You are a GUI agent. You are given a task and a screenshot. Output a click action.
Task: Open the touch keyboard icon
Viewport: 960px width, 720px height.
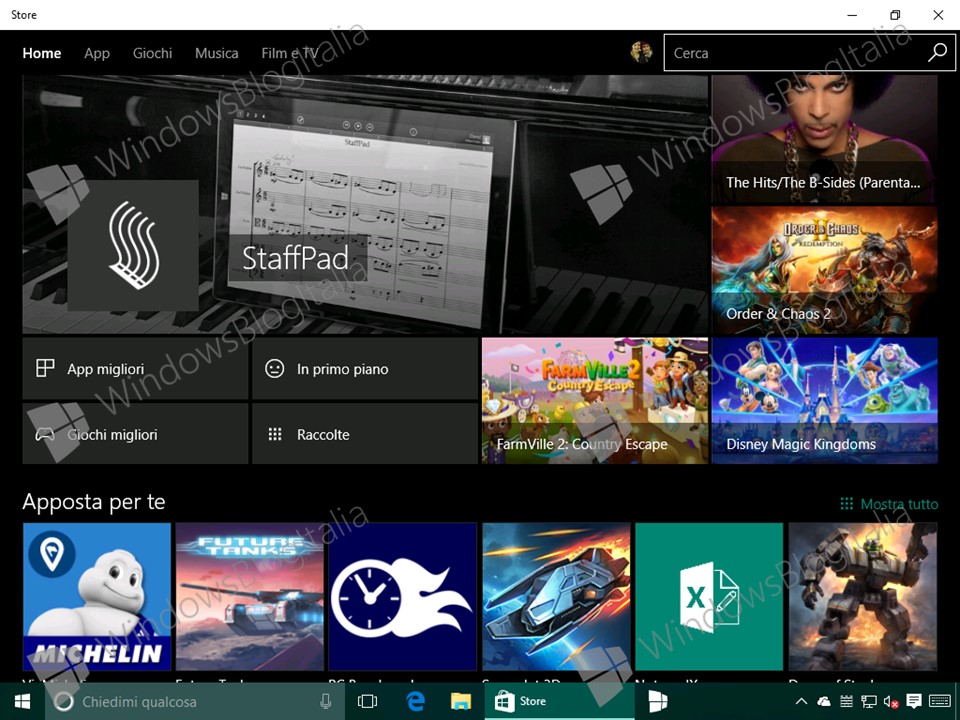[940, 702]
